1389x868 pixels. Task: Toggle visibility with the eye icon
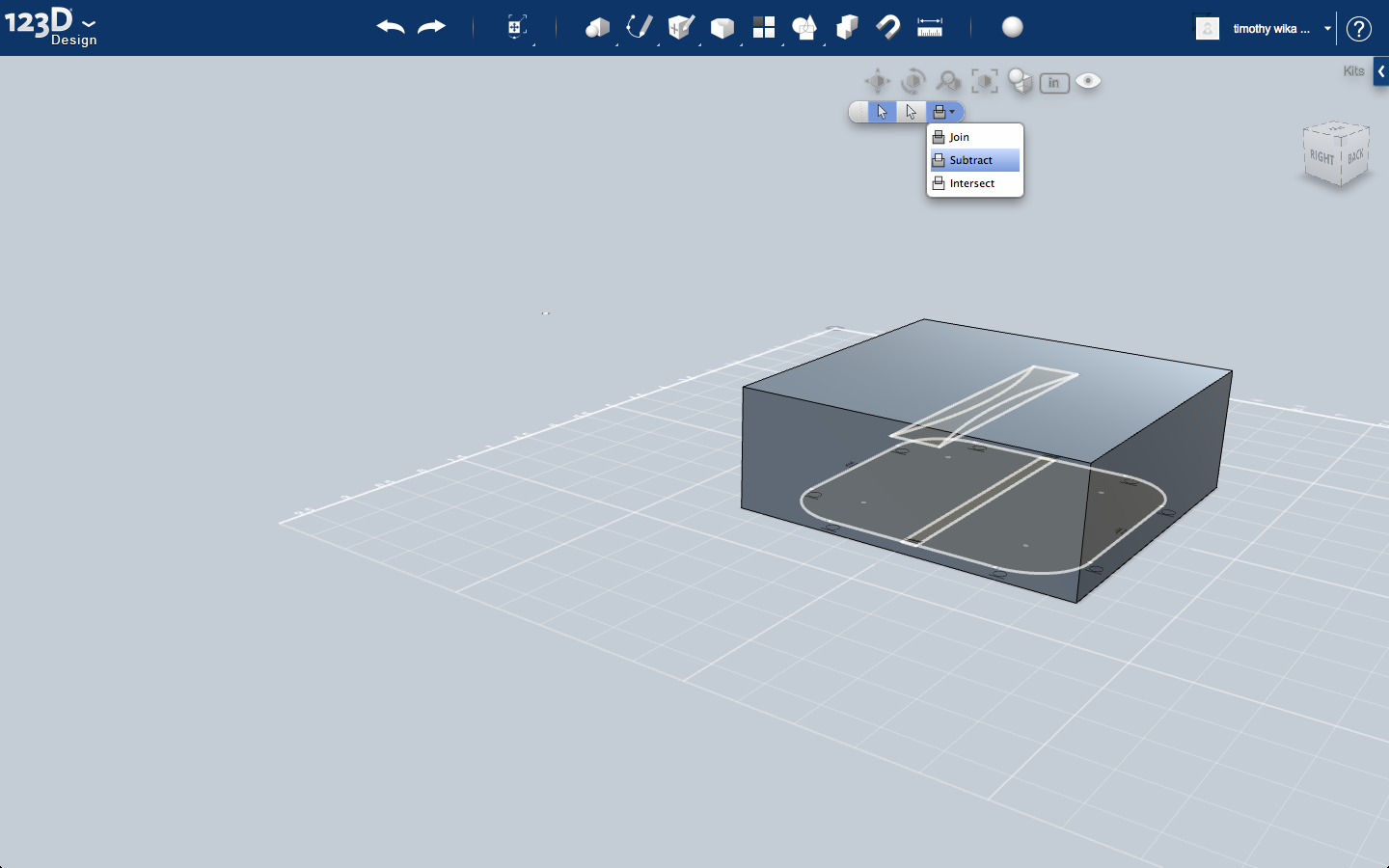(x=1088, y=81)
